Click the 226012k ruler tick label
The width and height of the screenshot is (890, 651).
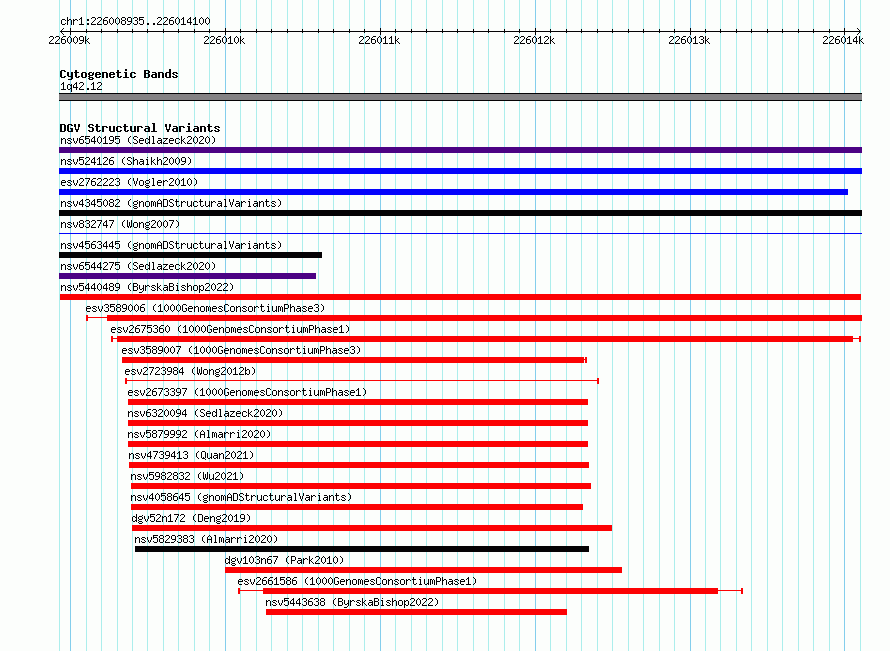(534, 40)
